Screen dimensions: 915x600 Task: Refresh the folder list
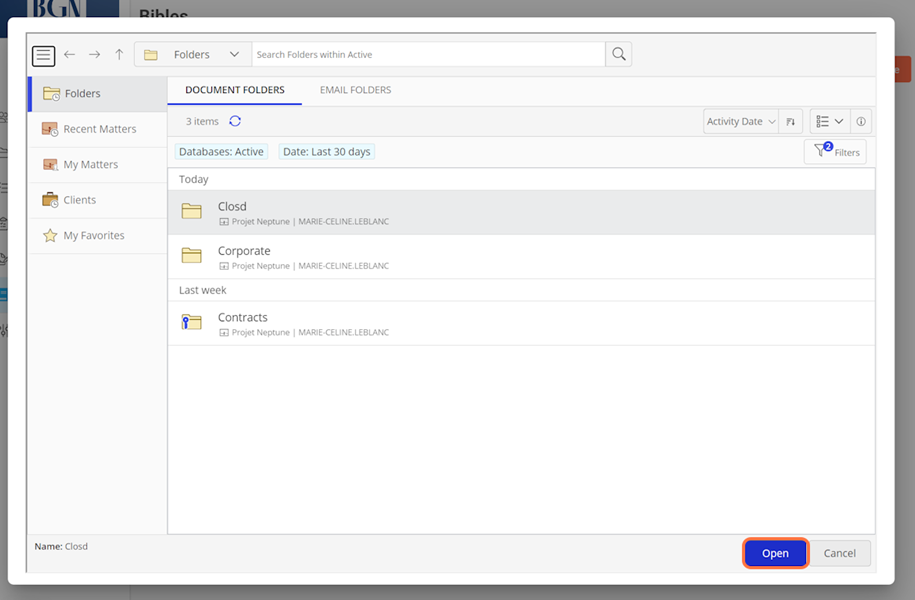[x=235, y=121]
